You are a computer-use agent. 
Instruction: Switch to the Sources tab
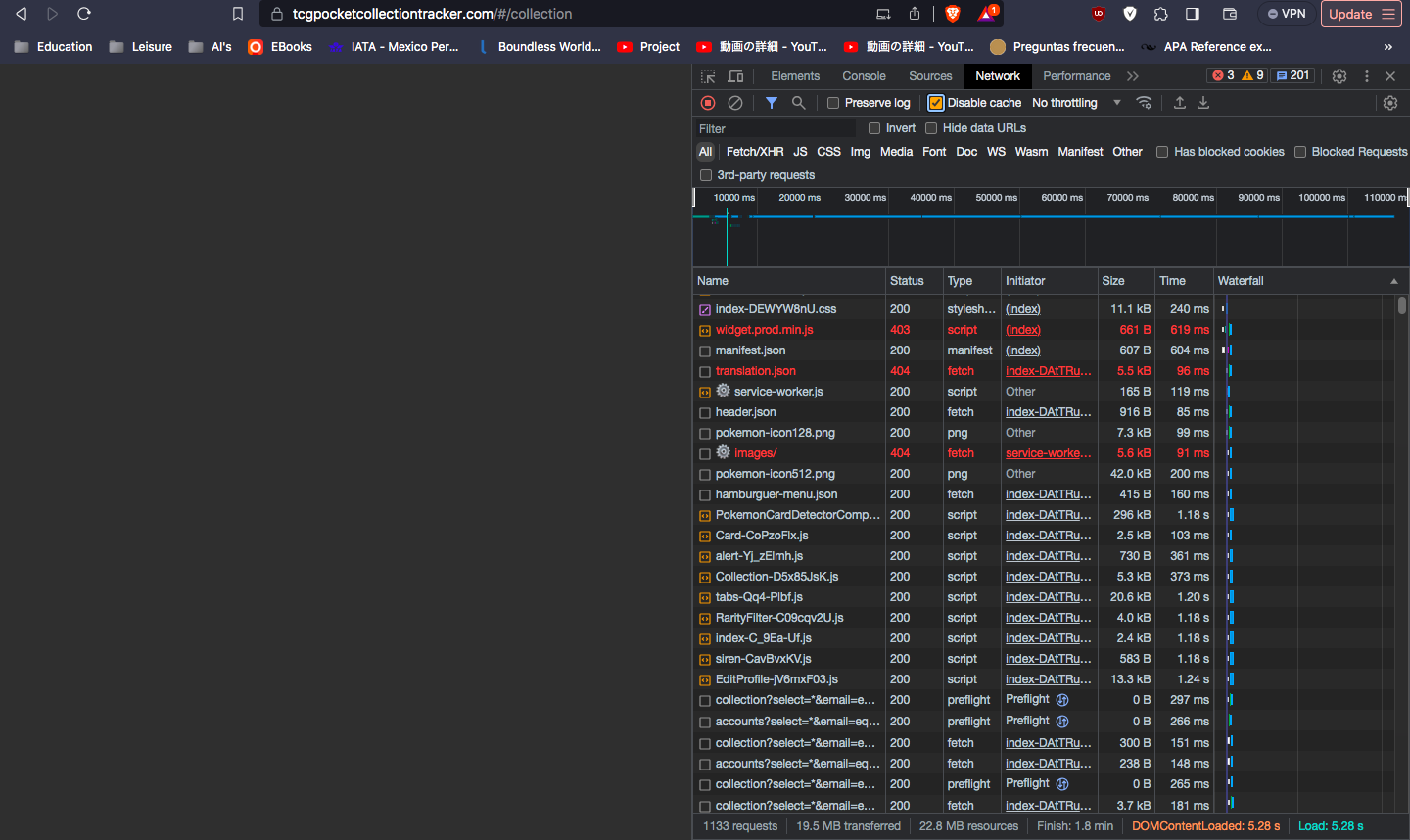[x=930, y=76]
